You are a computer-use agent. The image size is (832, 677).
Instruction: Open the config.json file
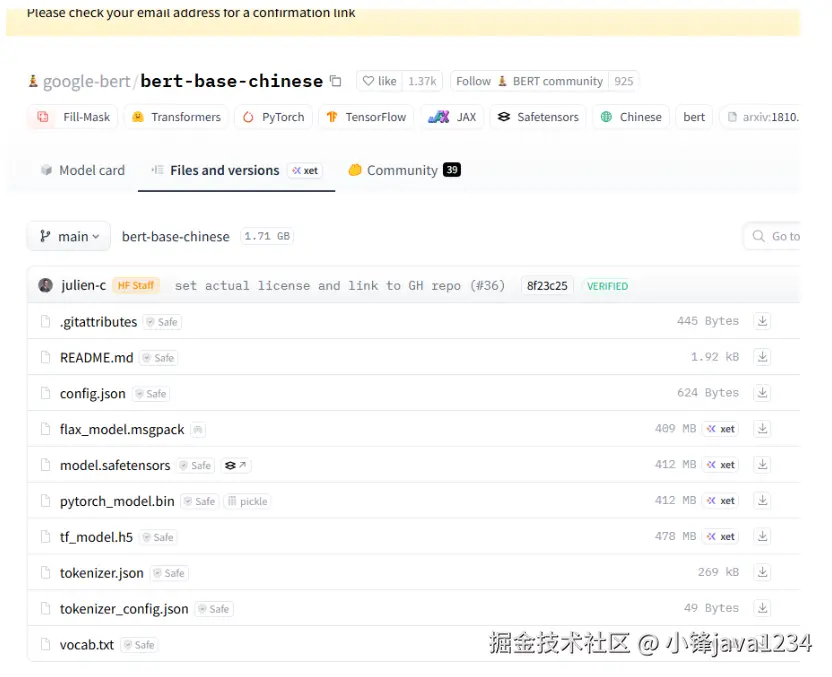93,394
